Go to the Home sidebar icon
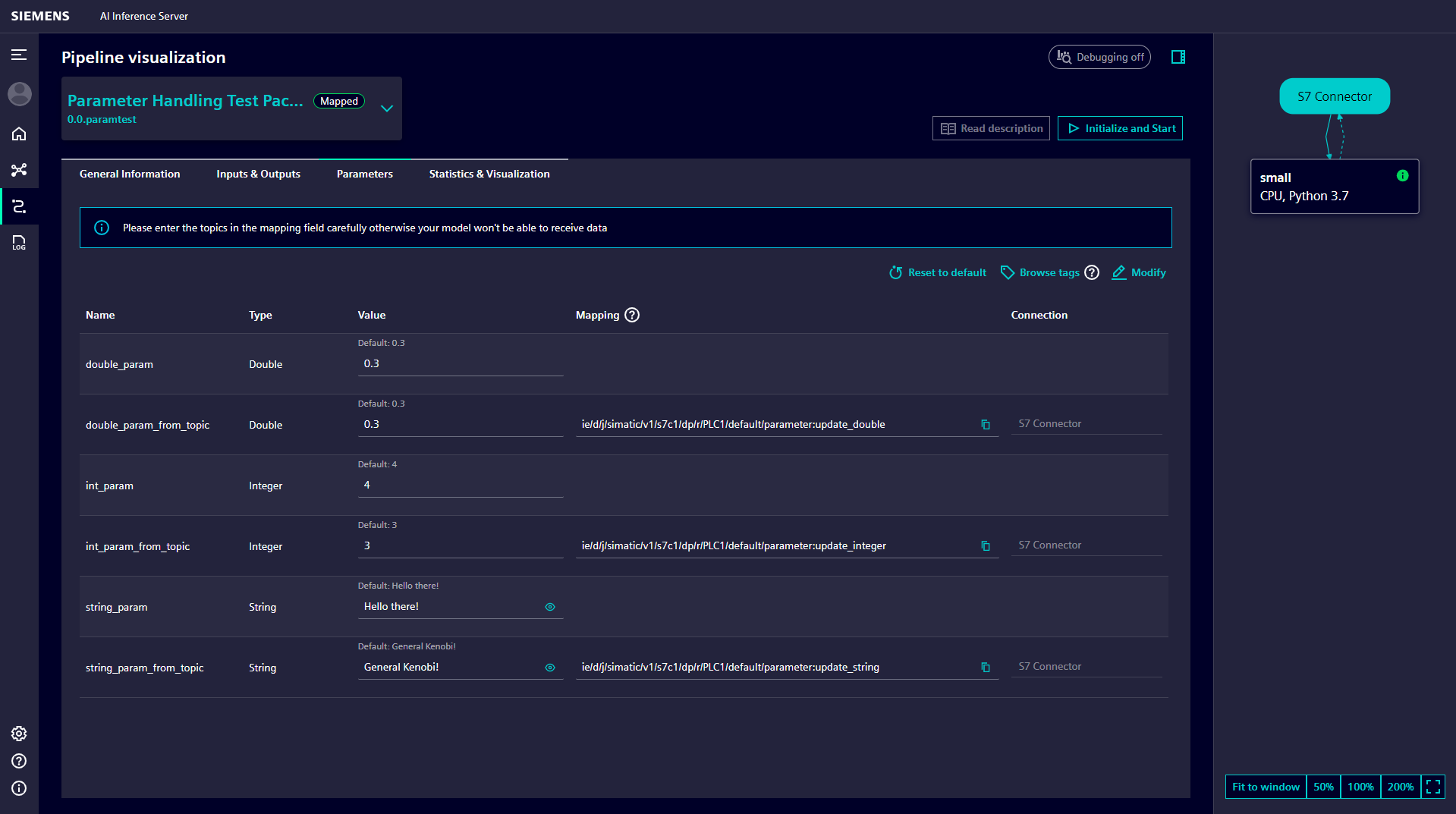The image size is (1456, 814). tap(19, 134)
